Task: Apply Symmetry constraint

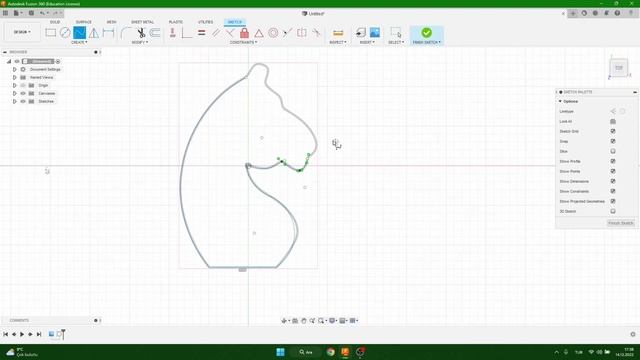Action: [x=302, y=33]
